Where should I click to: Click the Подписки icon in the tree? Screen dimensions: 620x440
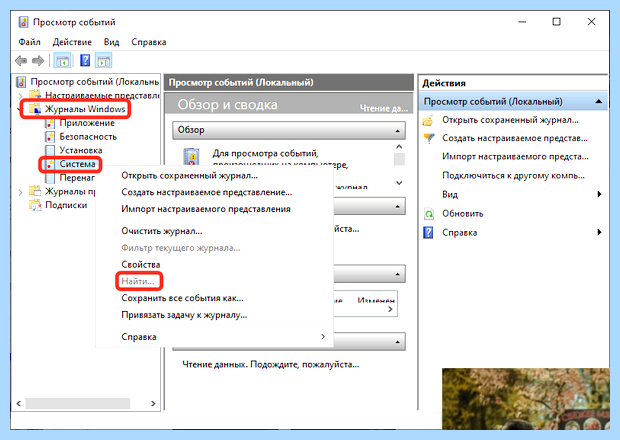(x=35, y=205)
